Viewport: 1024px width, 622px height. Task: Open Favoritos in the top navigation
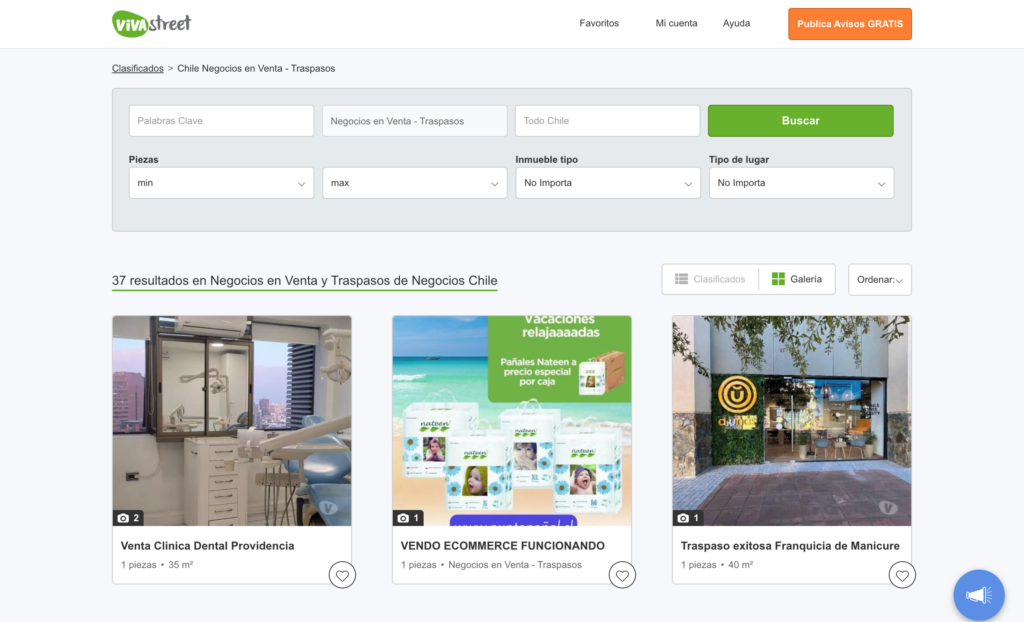point(599,23)
